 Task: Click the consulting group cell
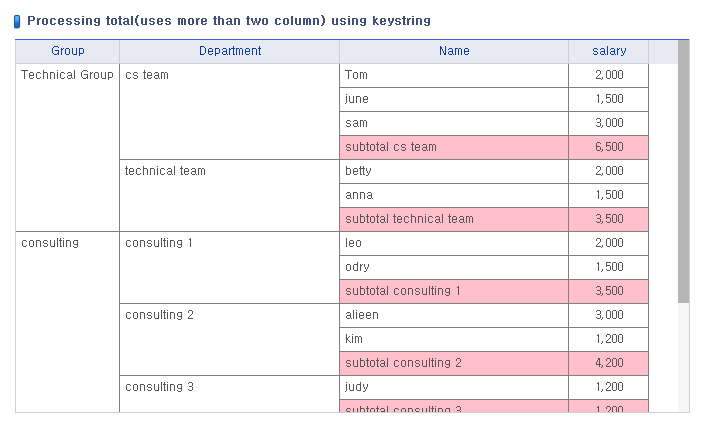coord(67,322)
